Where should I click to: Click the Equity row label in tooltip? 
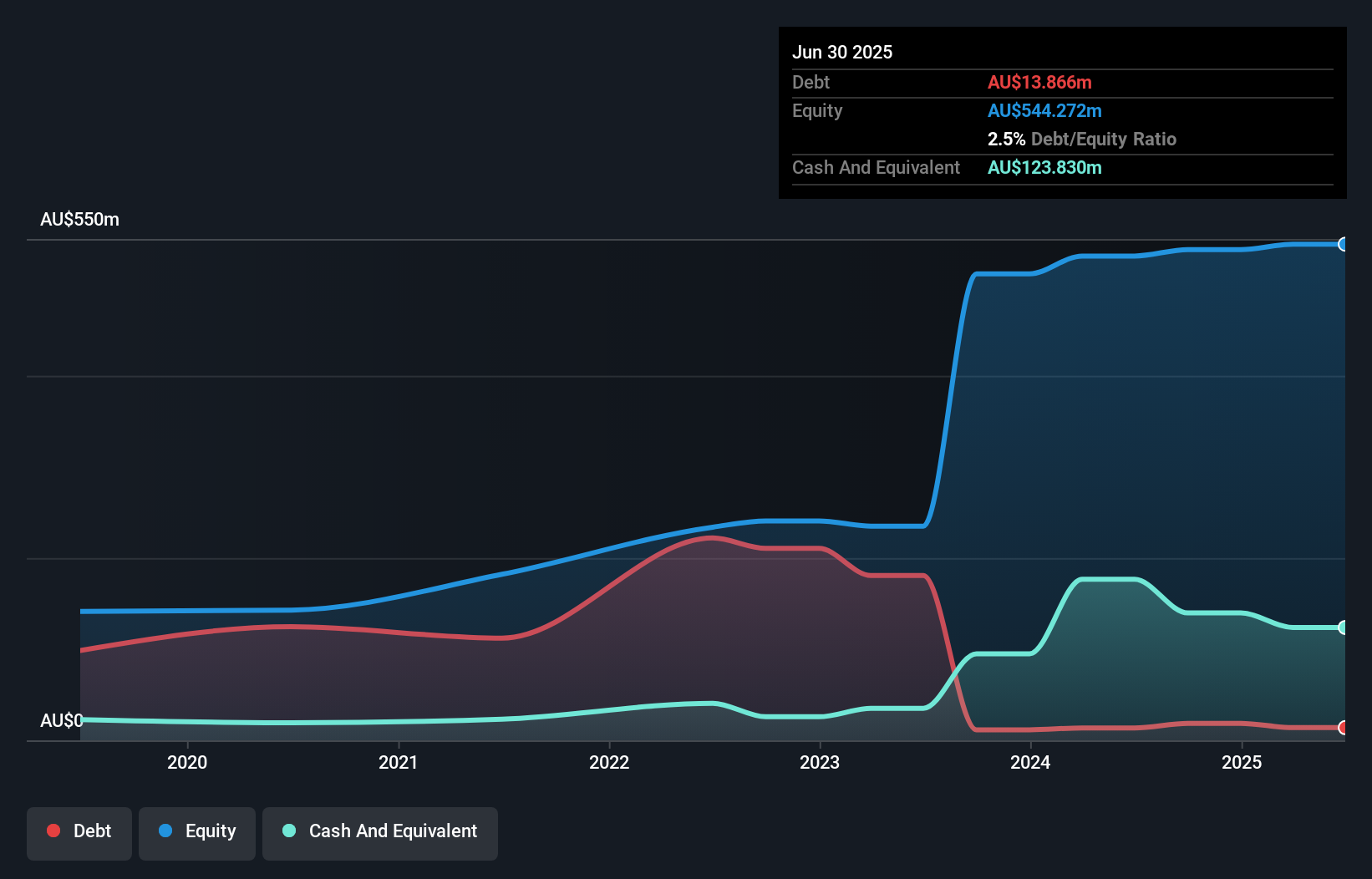[x=817, y=110]
